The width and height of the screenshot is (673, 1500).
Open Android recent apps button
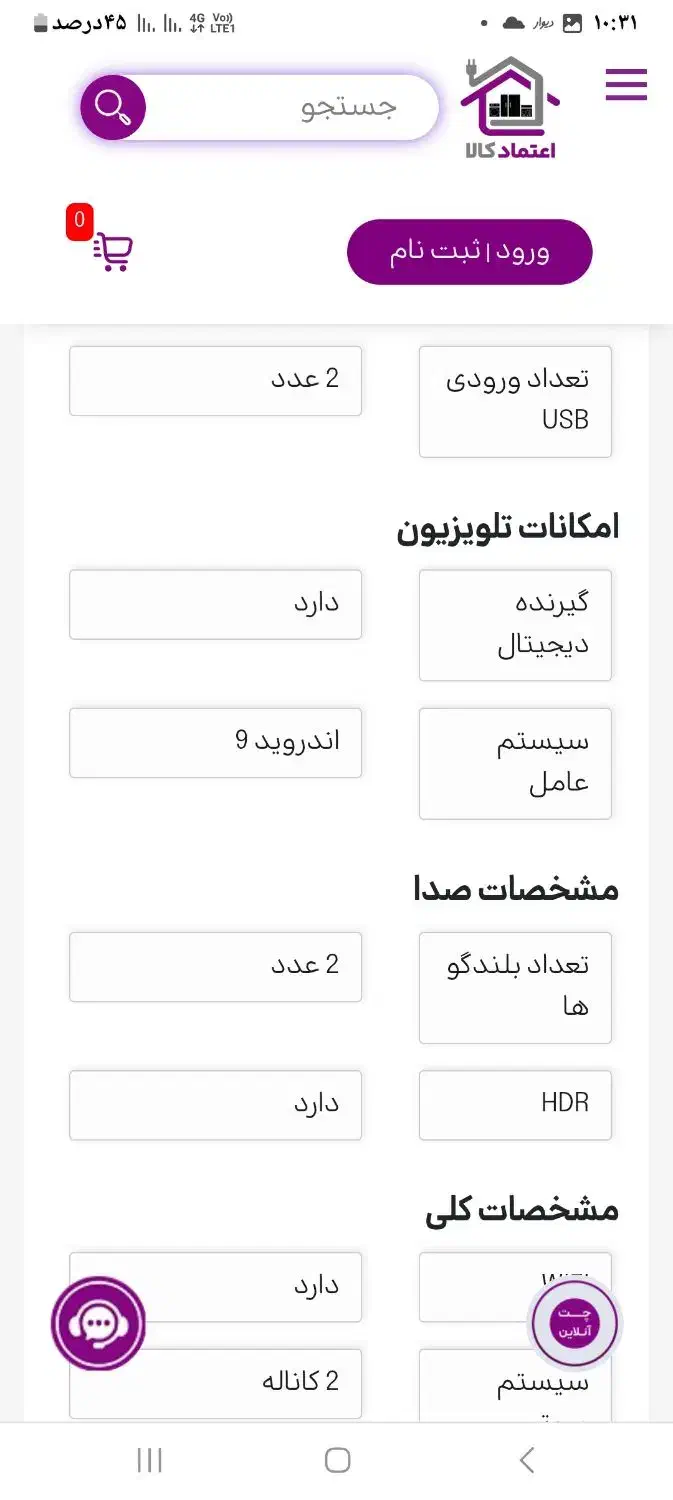click(149, 1460)
